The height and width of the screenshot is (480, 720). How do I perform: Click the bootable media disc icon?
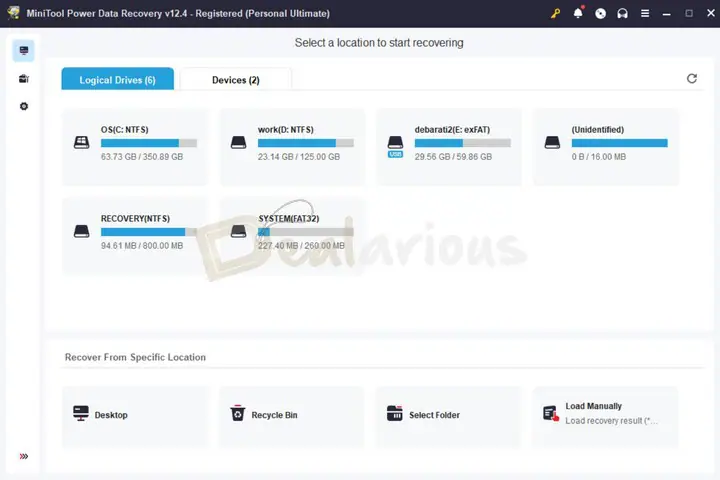tap(600, 14)
